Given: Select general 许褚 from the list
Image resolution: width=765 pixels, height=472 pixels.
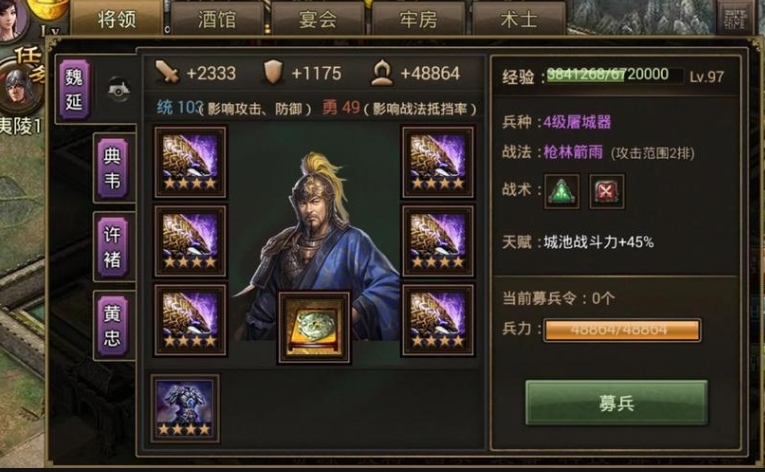Looking at the screenshot, I should [x=113, y=247].
